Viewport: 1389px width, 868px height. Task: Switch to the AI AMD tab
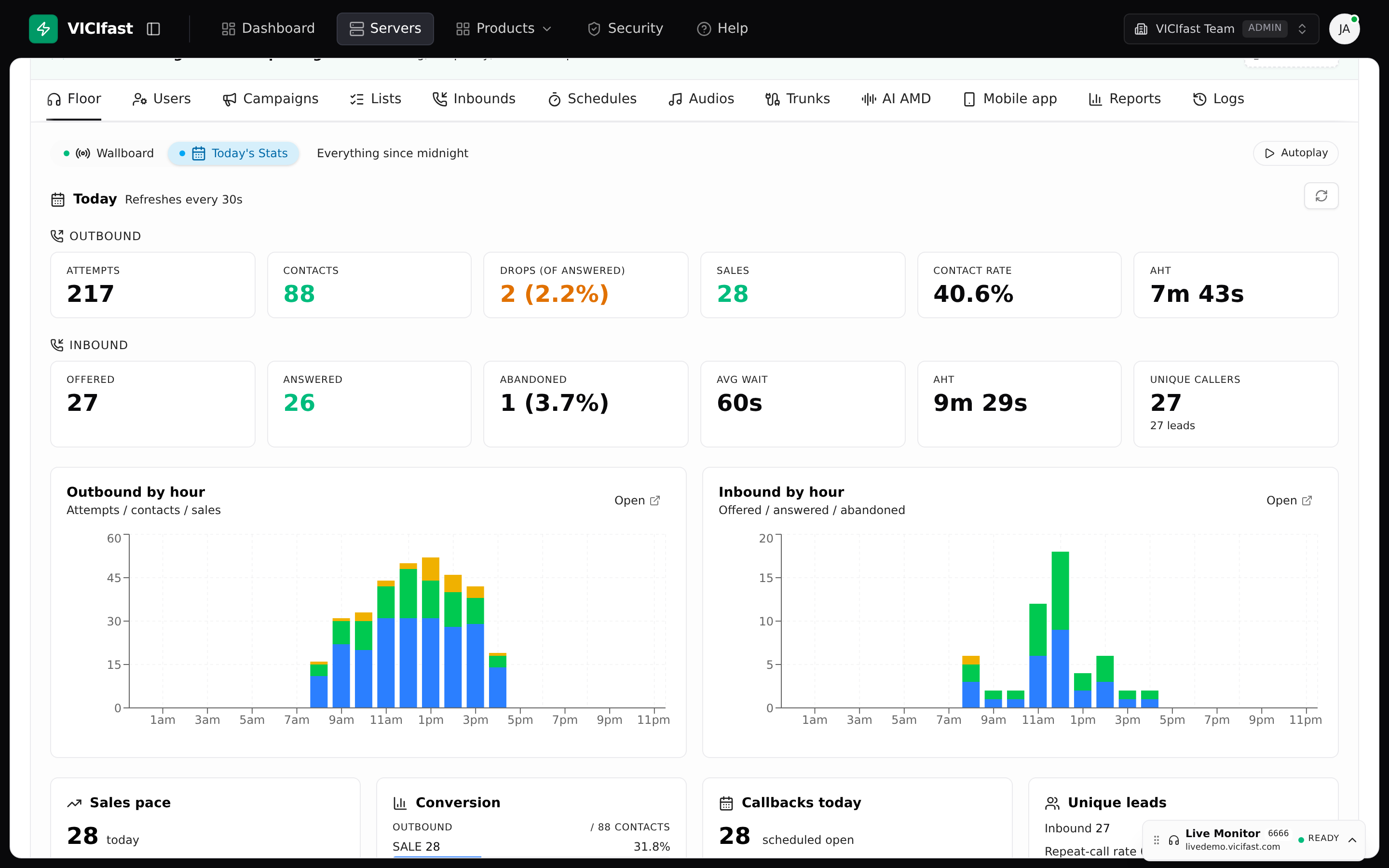896,99
